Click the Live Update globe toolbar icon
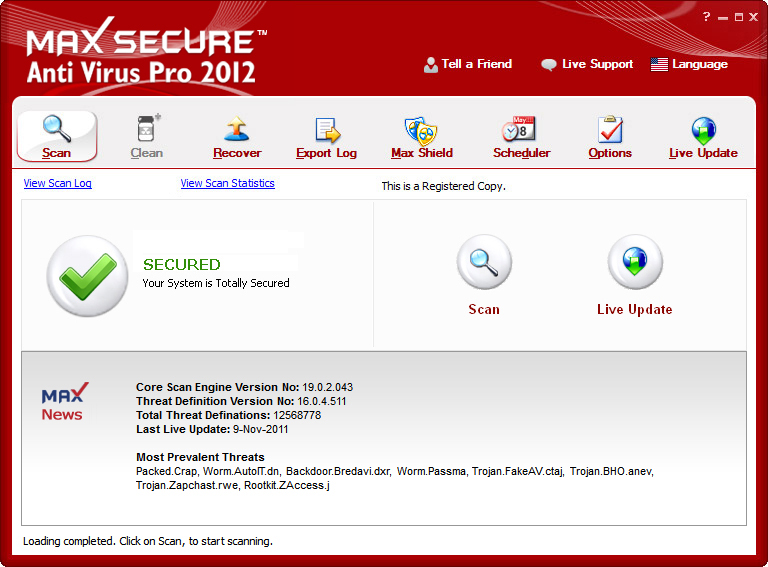 click(x=704, y=130)
